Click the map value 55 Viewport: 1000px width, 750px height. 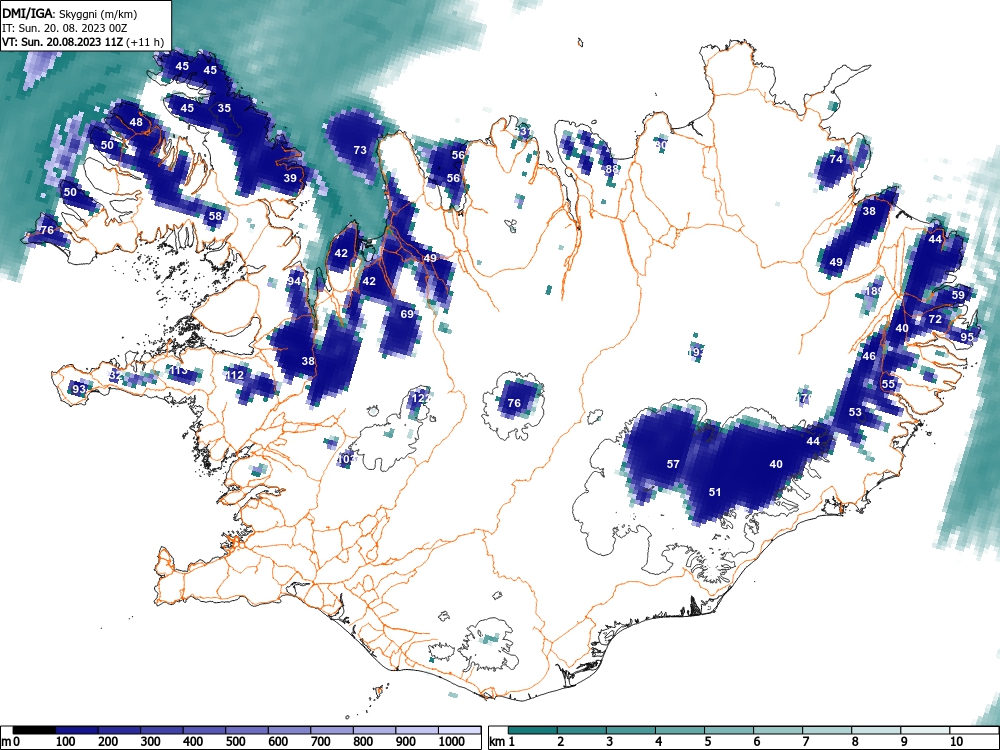888,384
